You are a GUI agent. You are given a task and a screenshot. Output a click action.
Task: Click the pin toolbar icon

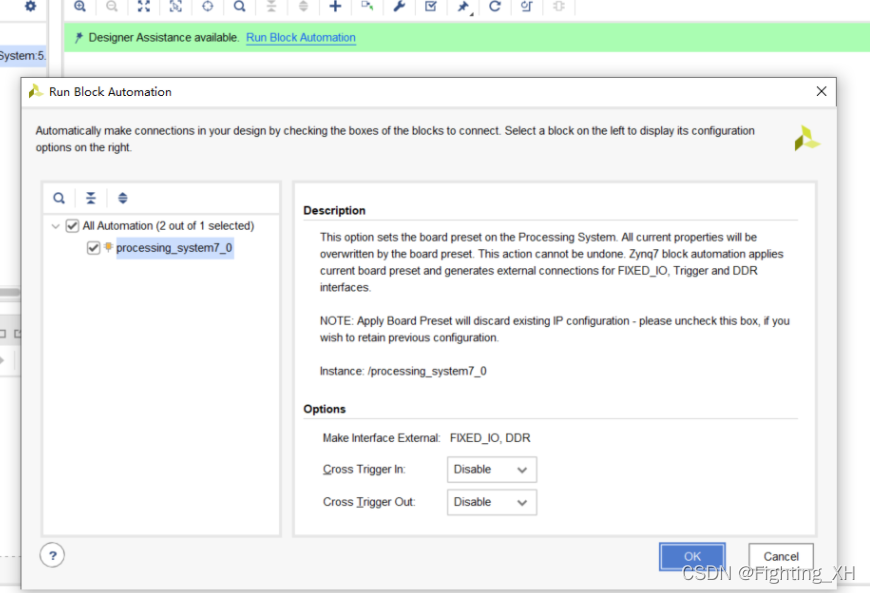click(463, 7)
